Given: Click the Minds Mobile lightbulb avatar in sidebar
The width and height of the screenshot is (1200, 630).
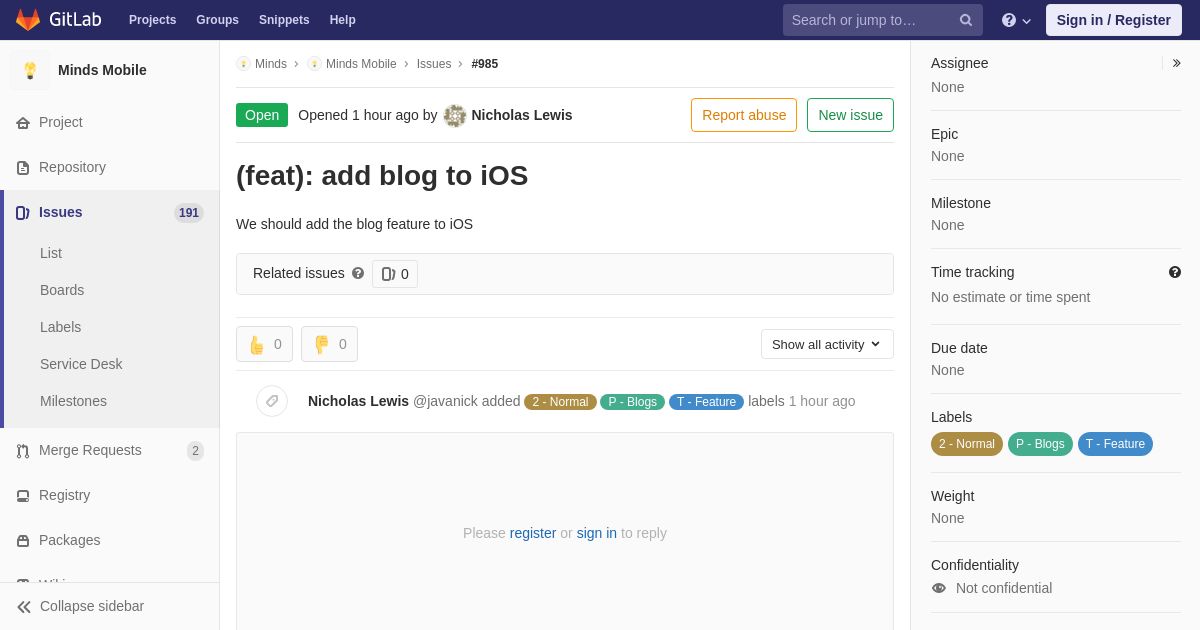Looking at the screenshot, I should point(30,70).
